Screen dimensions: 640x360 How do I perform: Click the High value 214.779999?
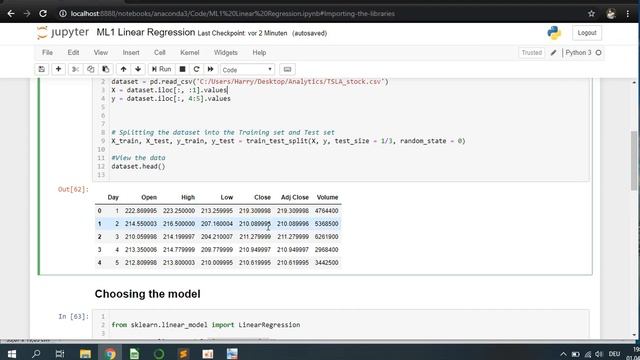click(179, 249)
